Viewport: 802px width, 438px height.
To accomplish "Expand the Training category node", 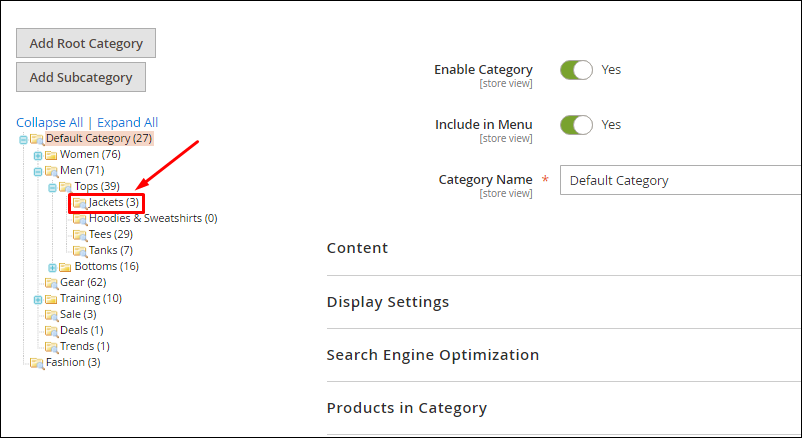I will [x=38, y=299].
